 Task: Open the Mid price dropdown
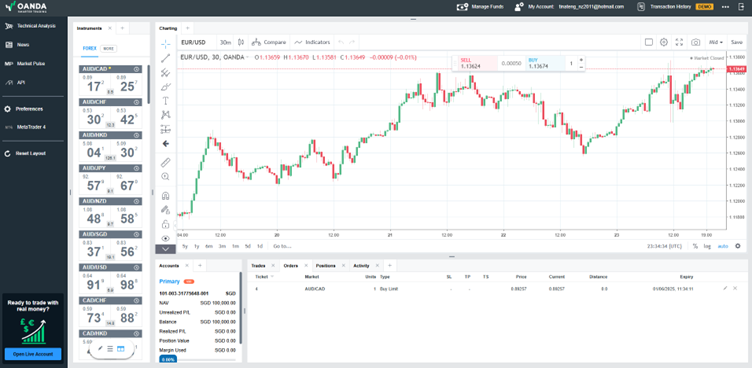[x=716, y=42]
